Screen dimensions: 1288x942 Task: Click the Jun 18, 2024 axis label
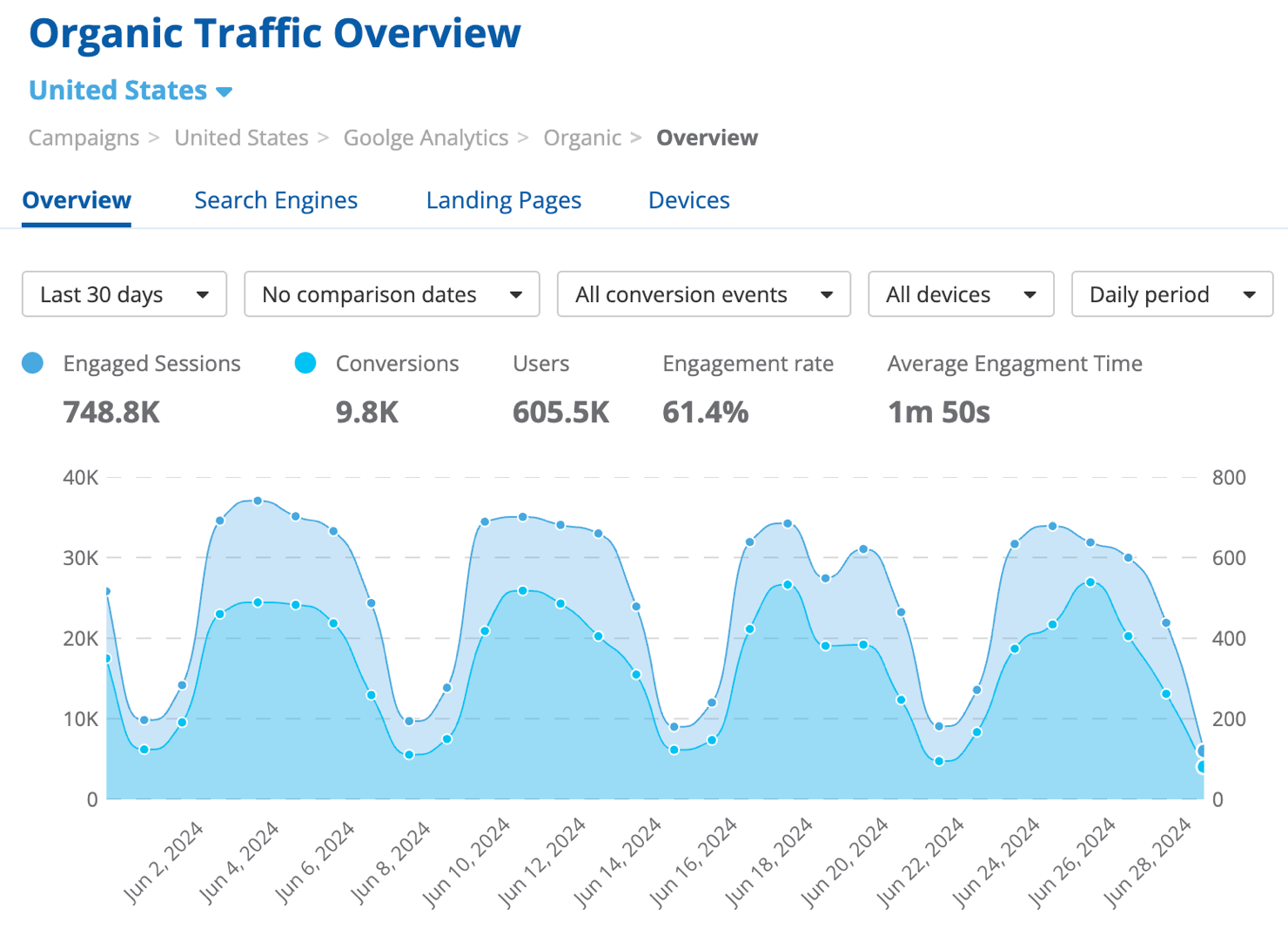click(769, 862)
